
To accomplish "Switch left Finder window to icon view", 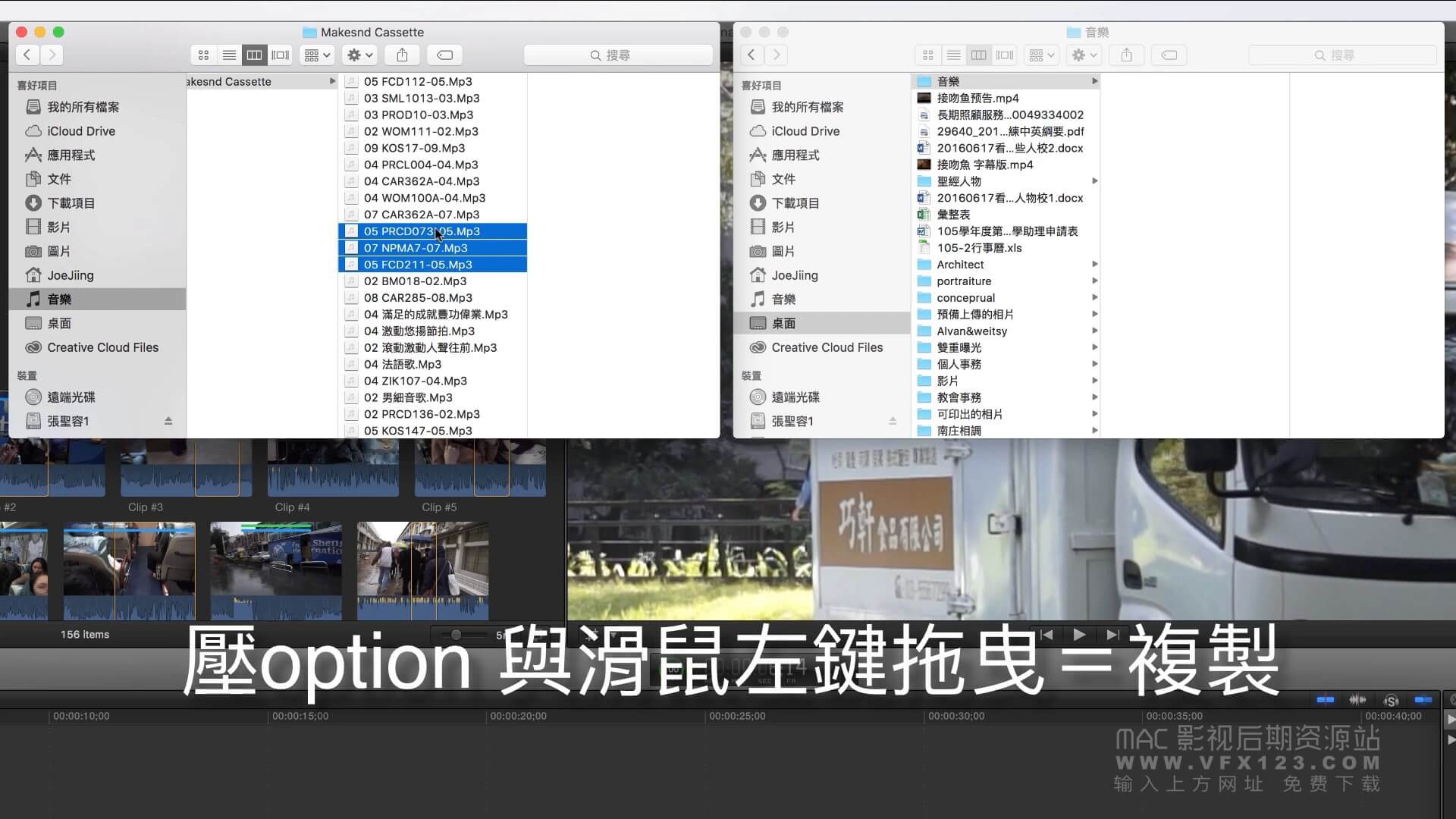I will [x=203, y=55].
